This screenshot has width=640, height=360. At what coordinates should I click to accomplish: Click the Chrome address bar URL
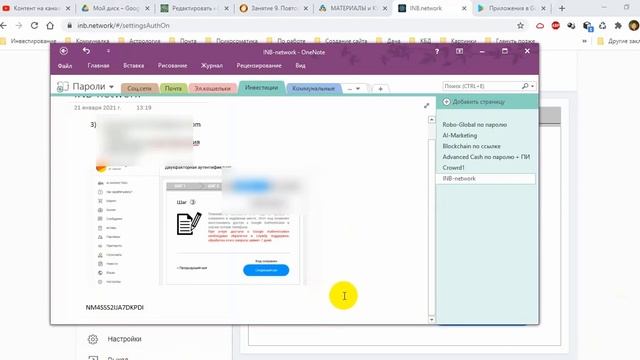coord(123,25)
